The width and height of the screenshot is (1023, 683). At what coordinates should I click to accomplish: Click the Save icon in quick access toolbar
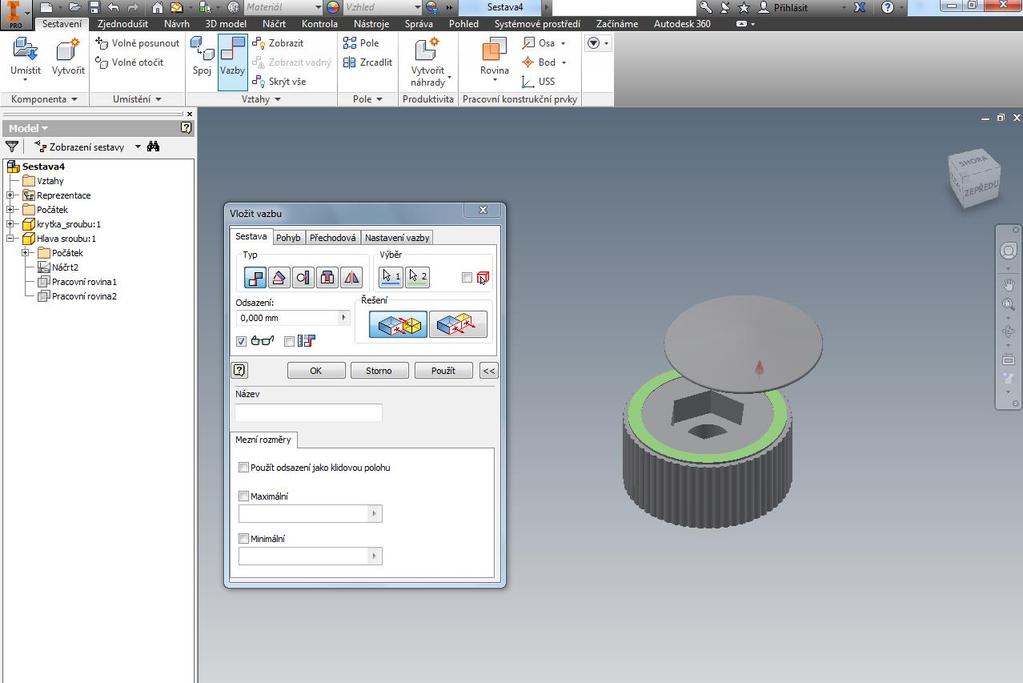tap(95, 8)
